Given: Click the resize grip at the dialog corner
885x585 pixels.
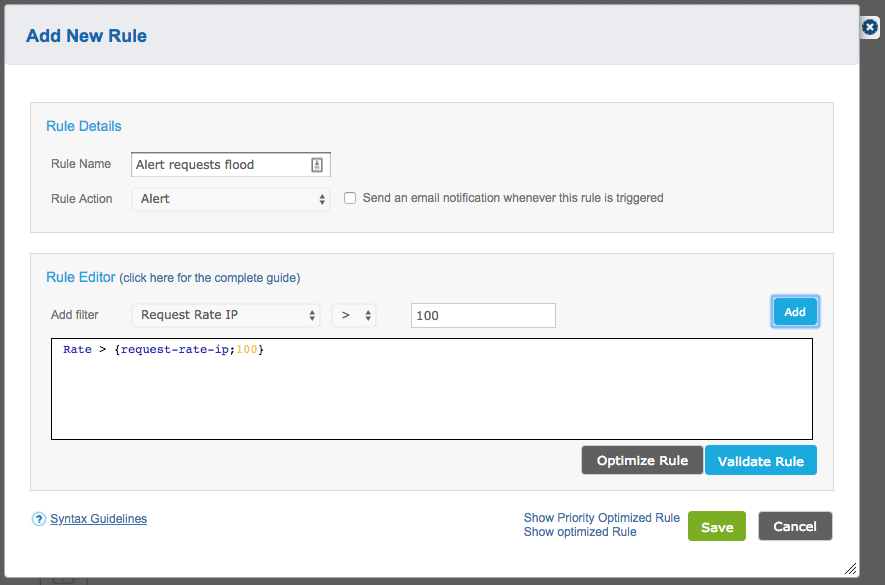Looking at the screenshot, I should (850, 568).
